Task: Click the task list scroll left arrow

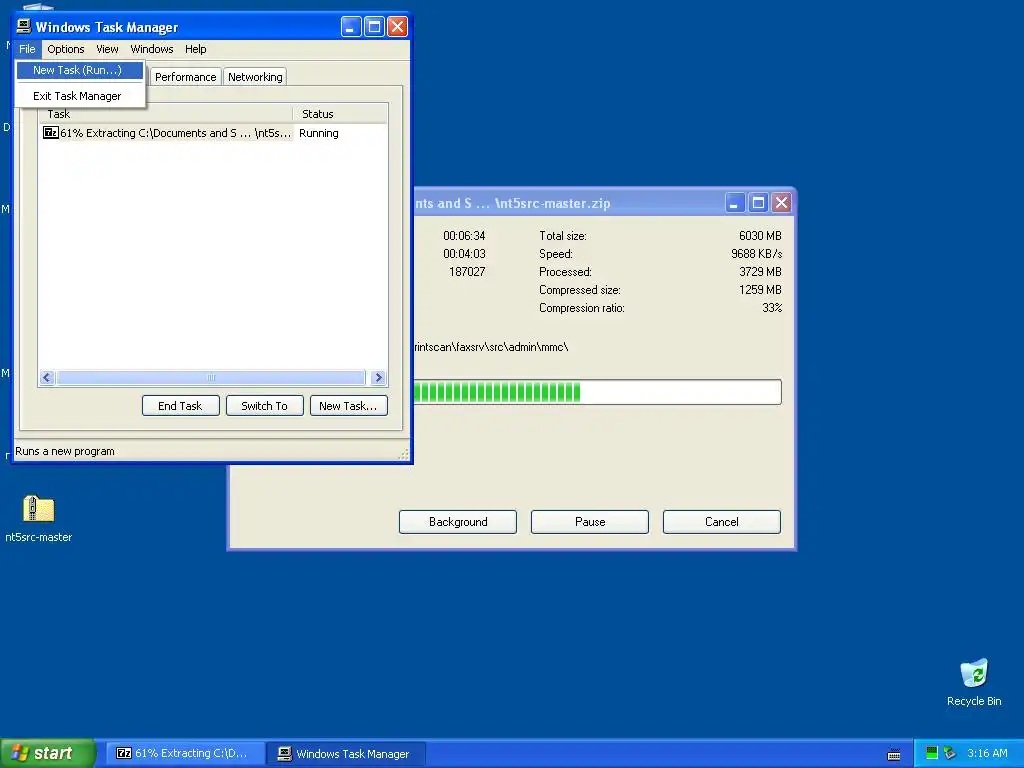Action: coord(47,377)
